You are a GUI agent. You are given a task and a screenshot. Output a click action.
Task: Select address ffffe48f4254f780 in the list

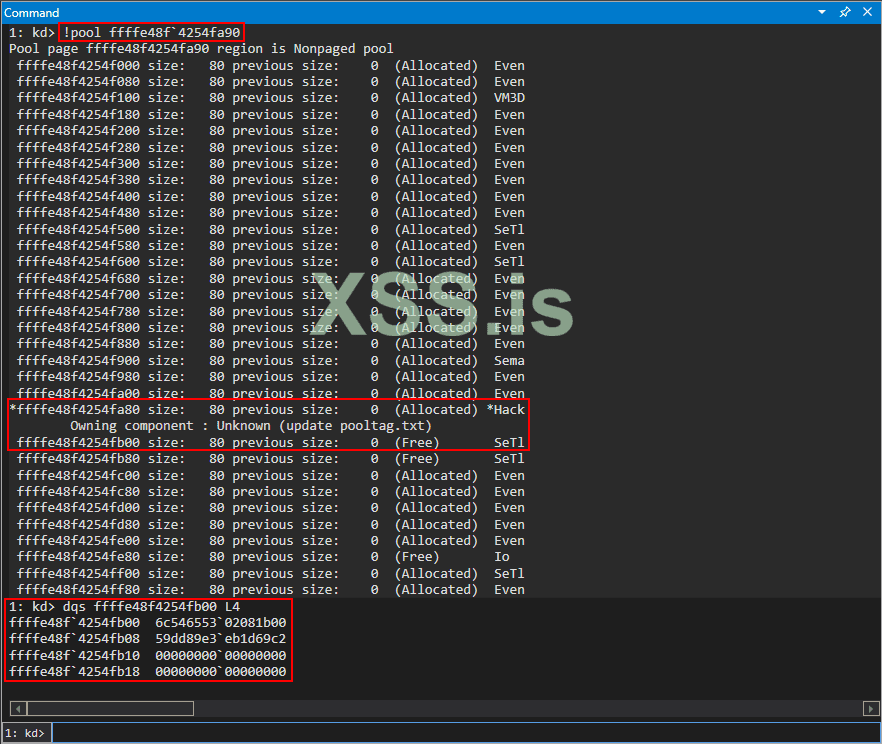78,312
